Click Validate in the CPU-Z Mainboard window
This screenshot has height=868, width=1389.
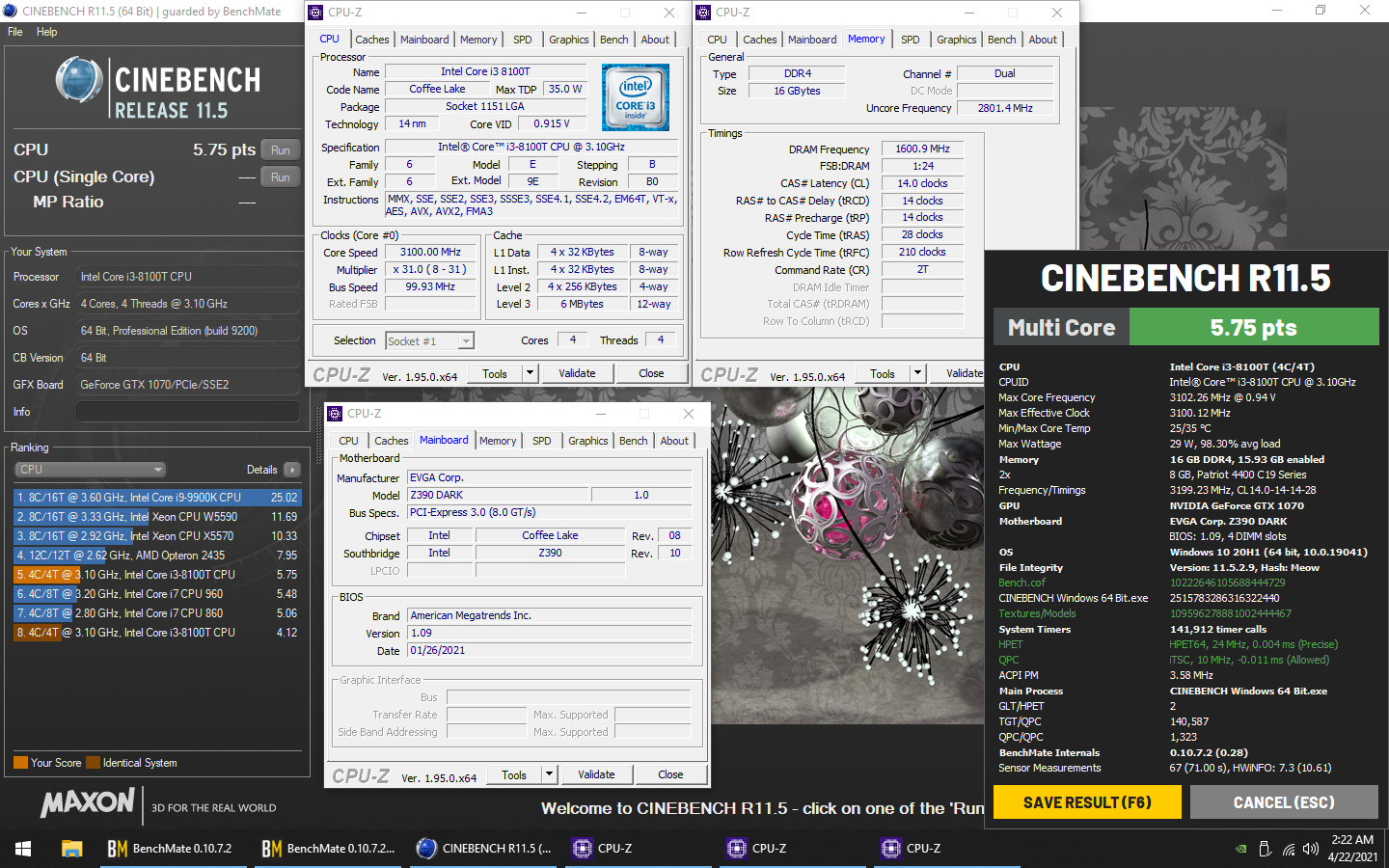596,774
